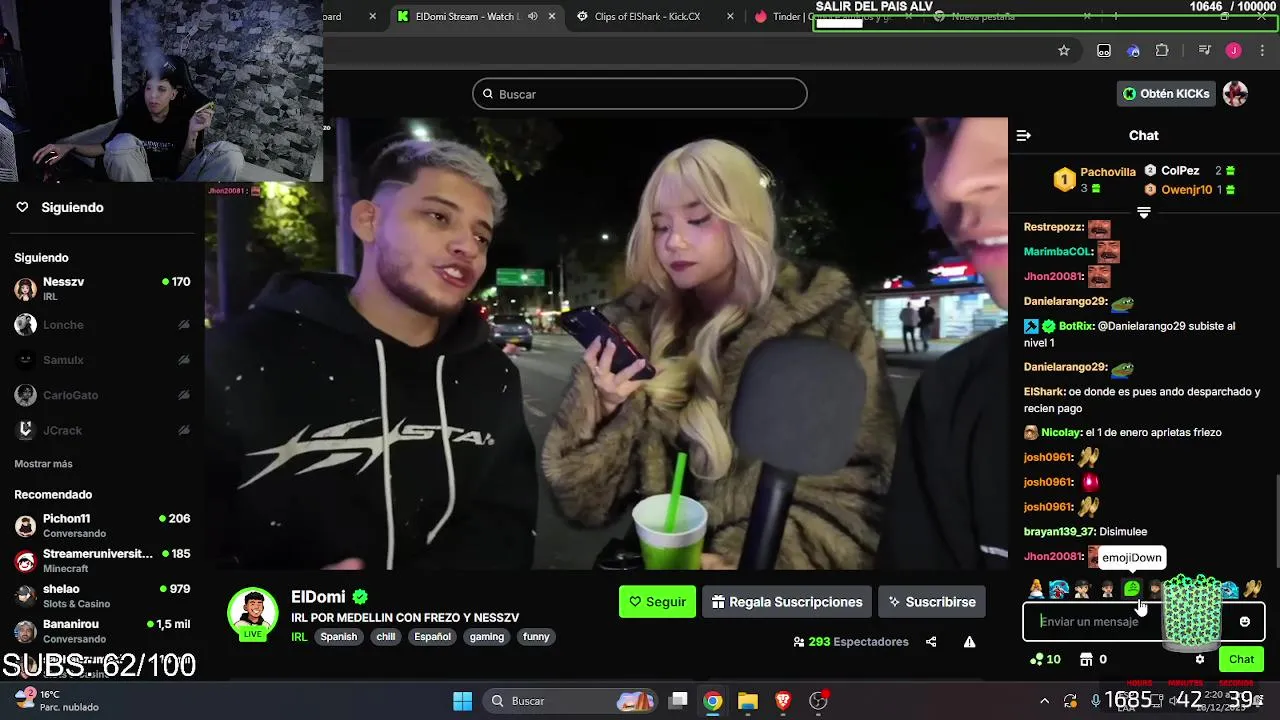This screenshot has height=720, width=1280.
Task: Open the emoji picker in the message box
Action: [x=1244, y=621]
